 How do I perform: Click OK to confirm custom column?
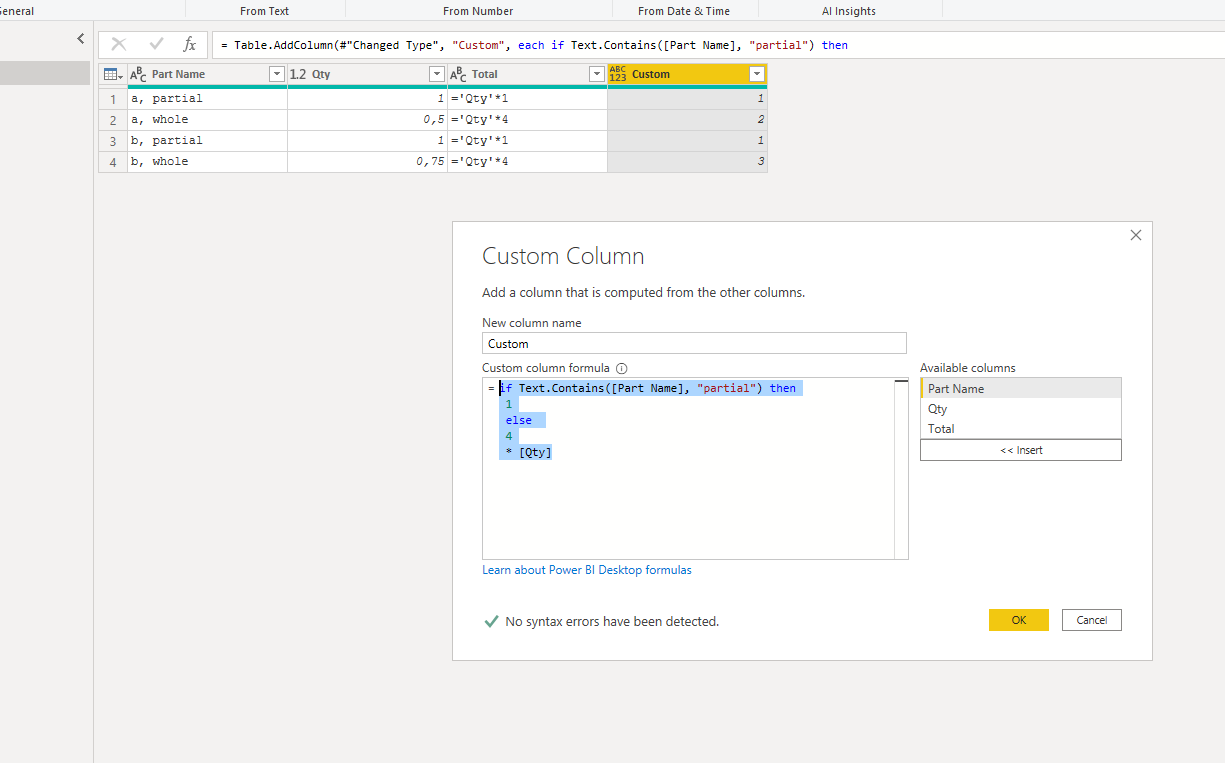tap(1019, 620)
